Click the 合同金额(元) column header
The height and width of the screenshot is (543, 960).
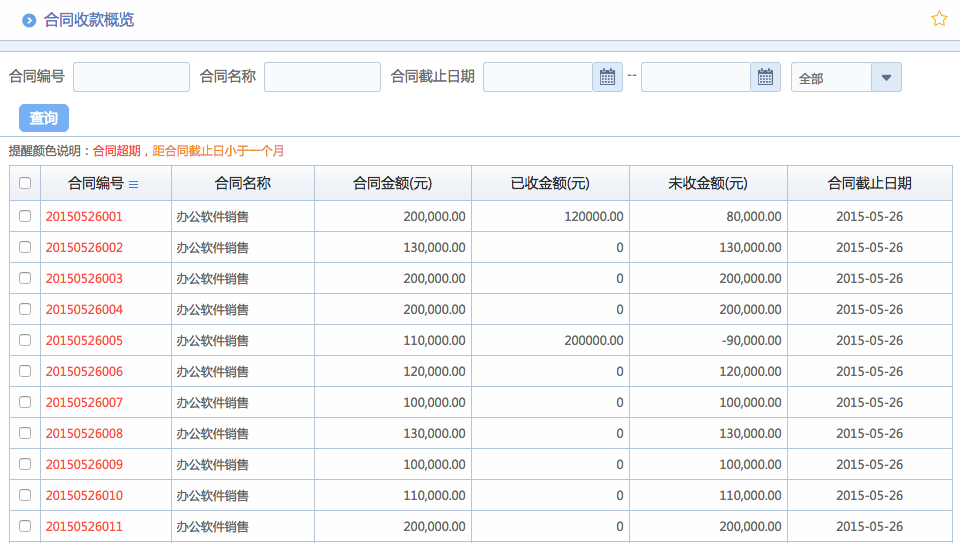point(392,183)
